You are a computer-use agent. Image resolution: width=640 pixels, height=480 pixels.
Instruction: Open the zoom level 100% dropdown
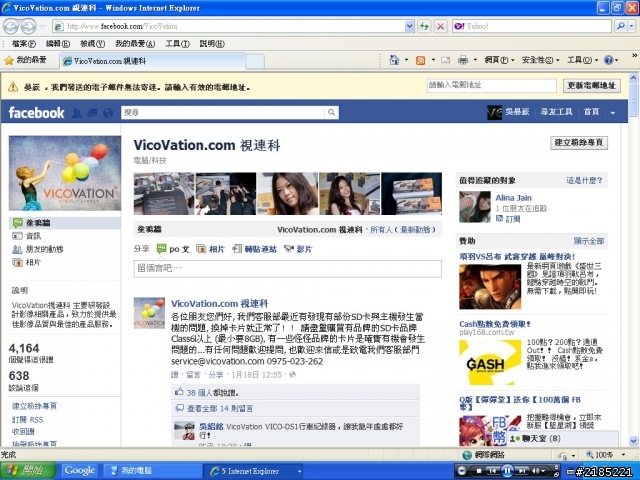click(623, 455)
